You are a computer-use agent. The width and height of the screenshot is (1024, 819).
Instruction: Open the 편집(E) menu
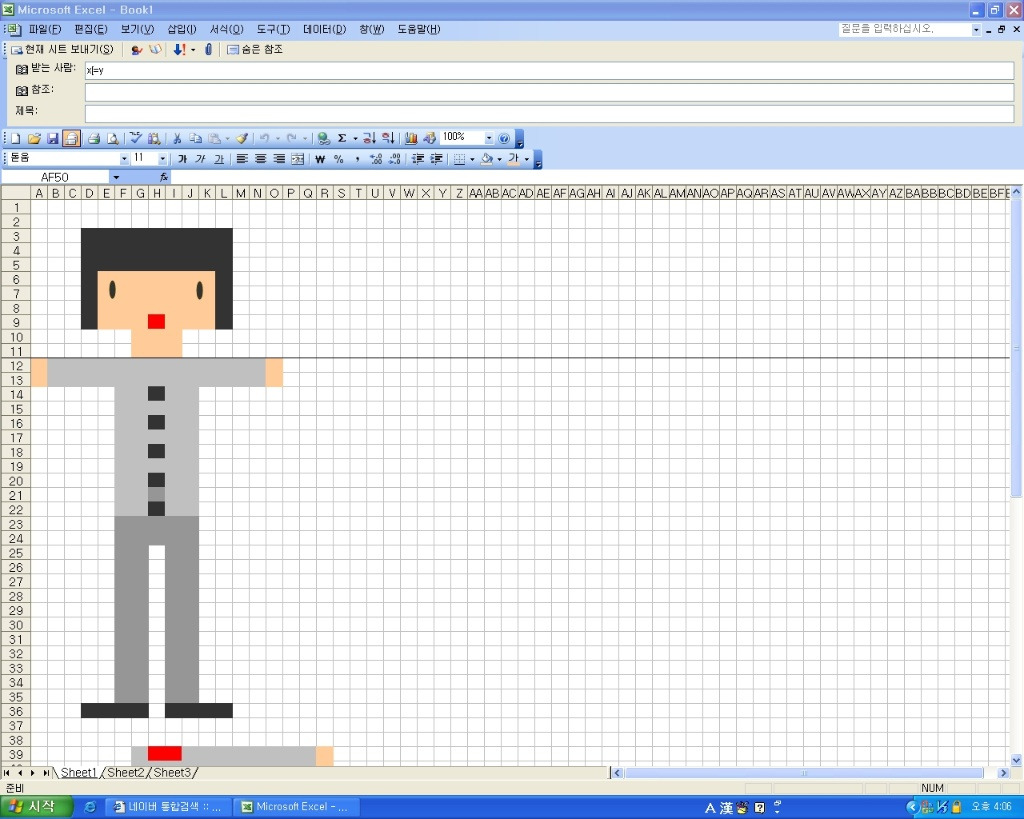click(x=91, y=29)
